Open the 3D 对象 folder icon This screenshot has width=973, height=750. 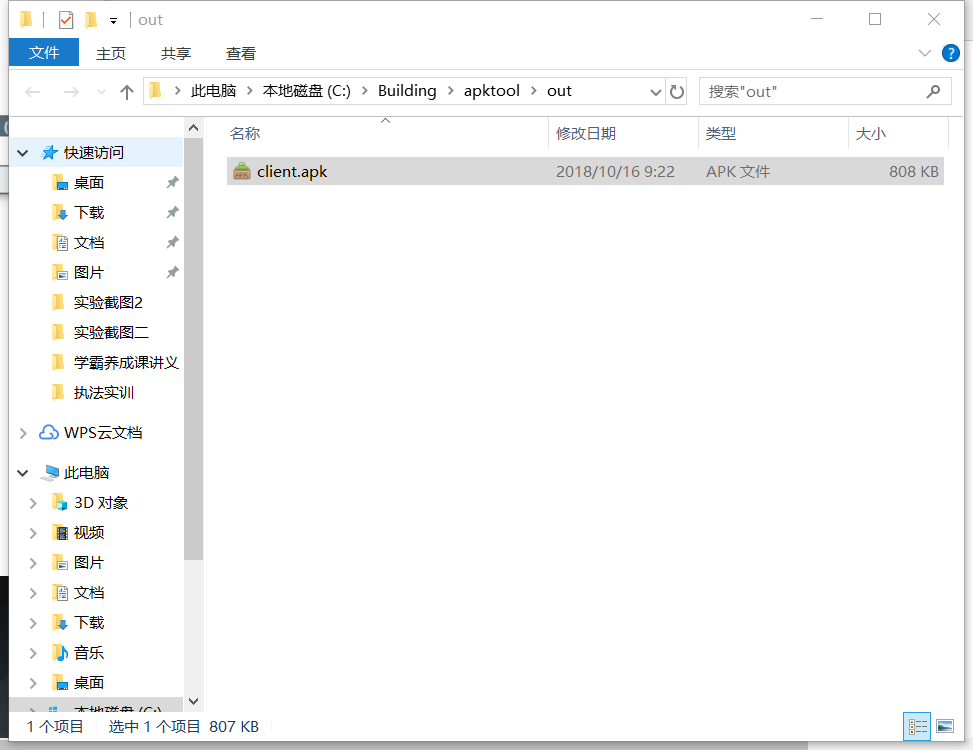[x=60, y=502]
